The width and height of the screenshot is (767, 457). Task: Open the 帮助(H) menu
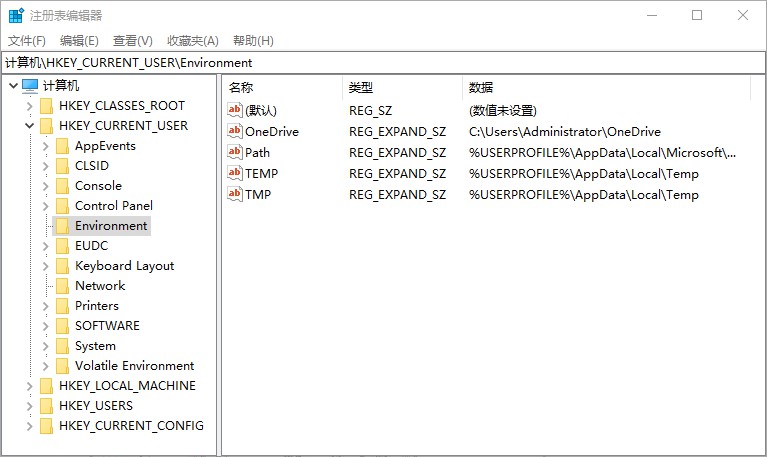click(x=253, y=41)
